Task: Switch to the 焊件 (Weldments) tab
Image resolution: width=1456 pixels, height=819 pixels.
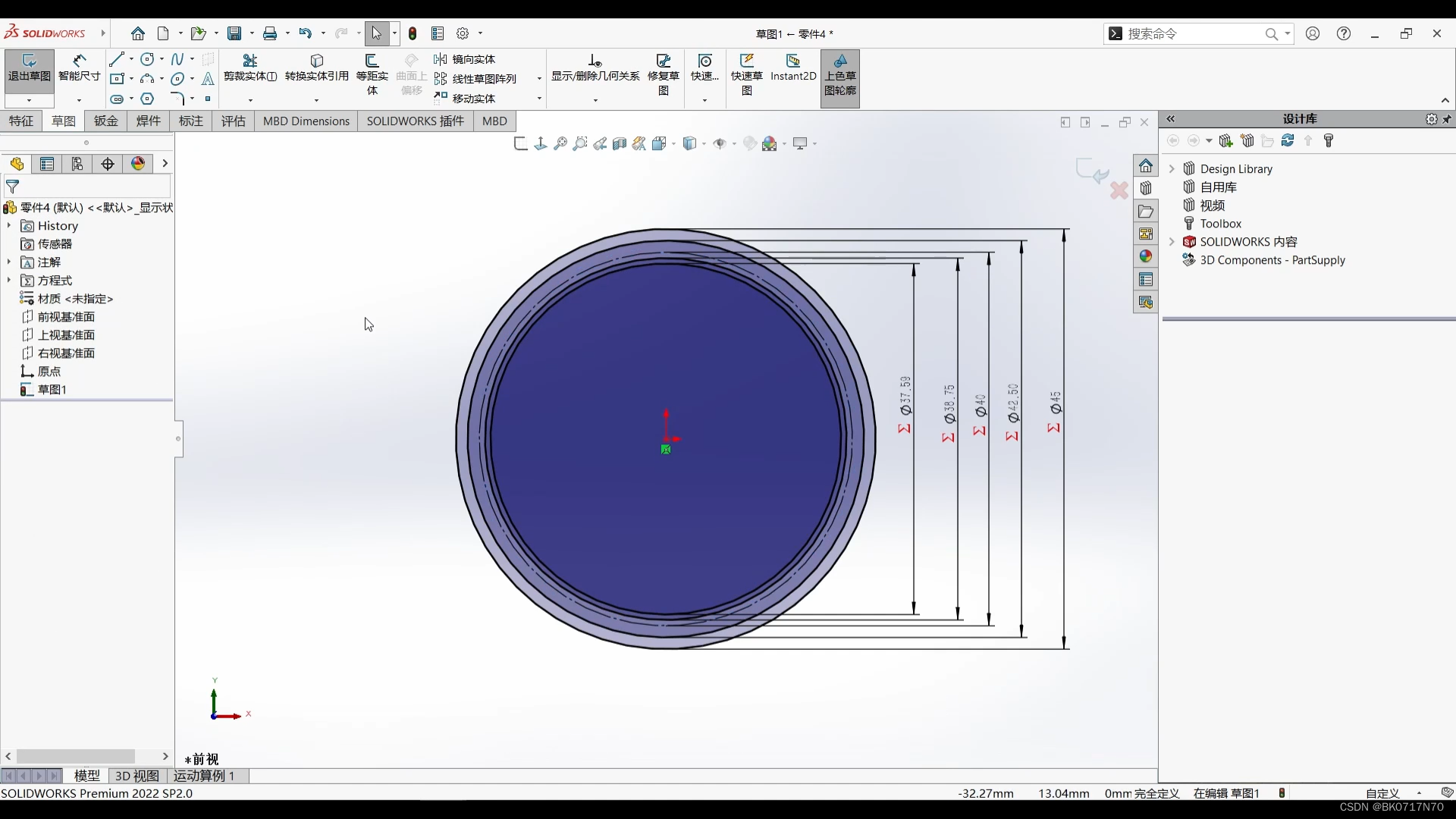Action: coord(149,121)
